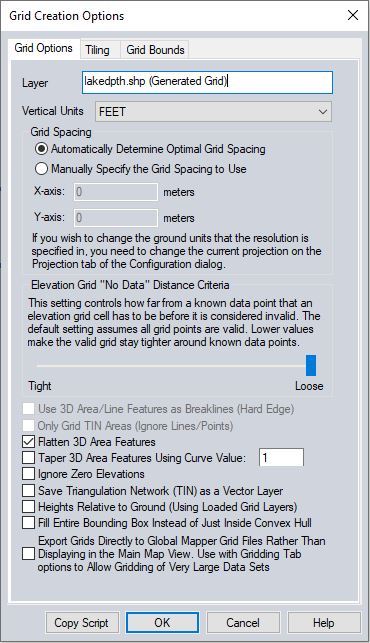Click the taper curve value field
The width and height of the screenshot is (370, 643).
(x=281, y=457)
